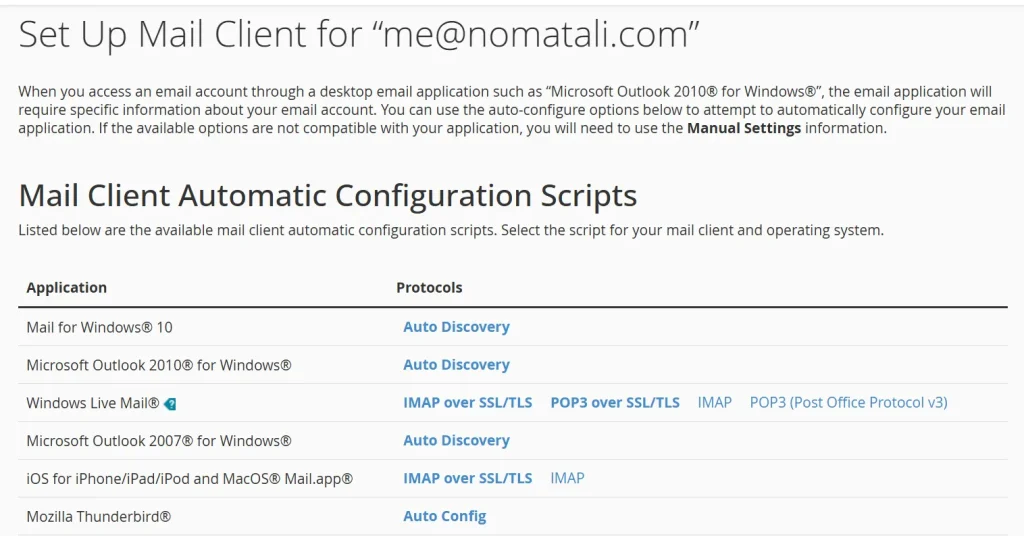Click the bold Manual Settings text
1024x536 pixels.
(744, 128)
